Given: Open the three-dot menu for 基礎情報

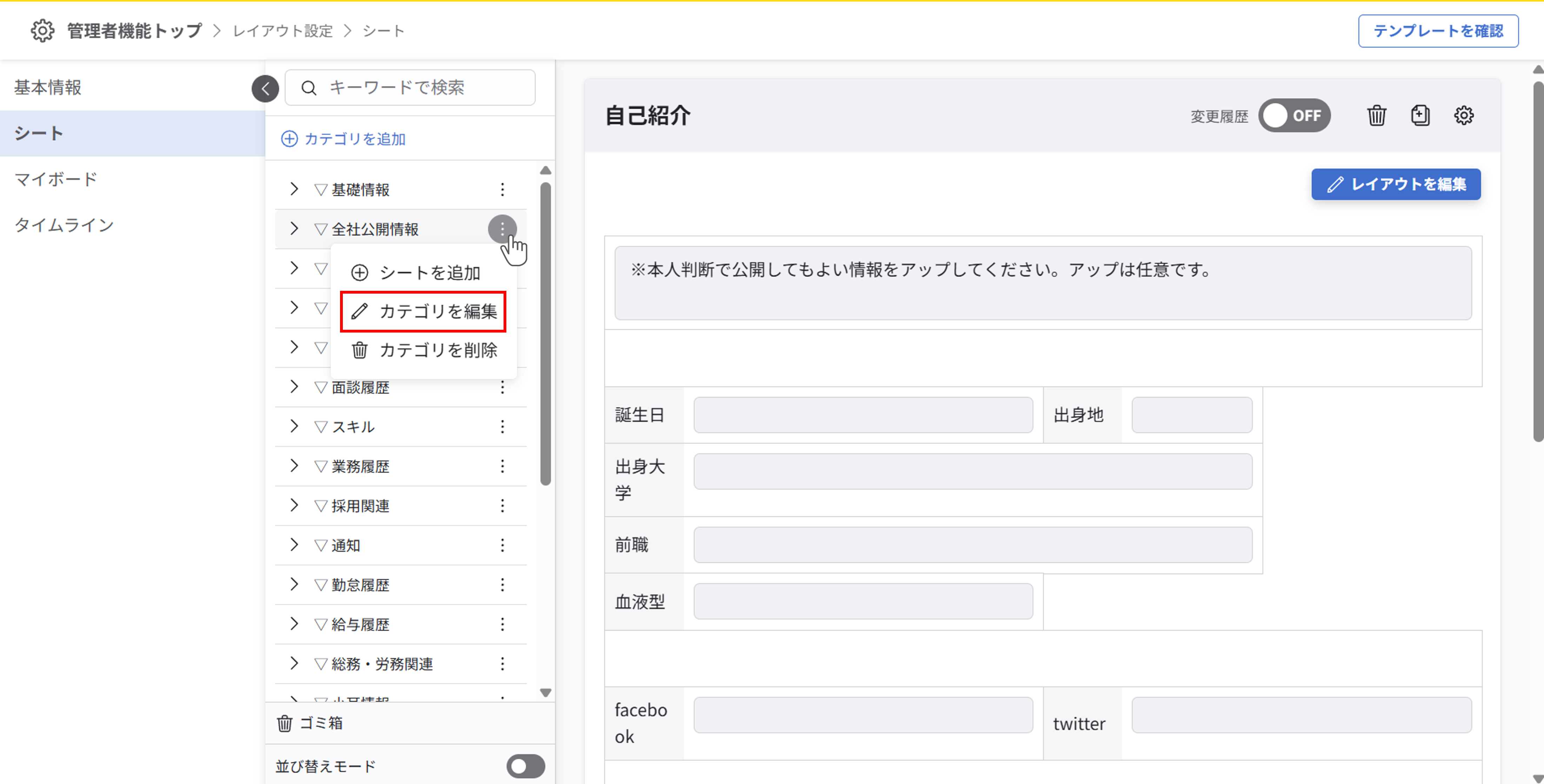Looking at the screenshot, I should [x=502, y=189].
